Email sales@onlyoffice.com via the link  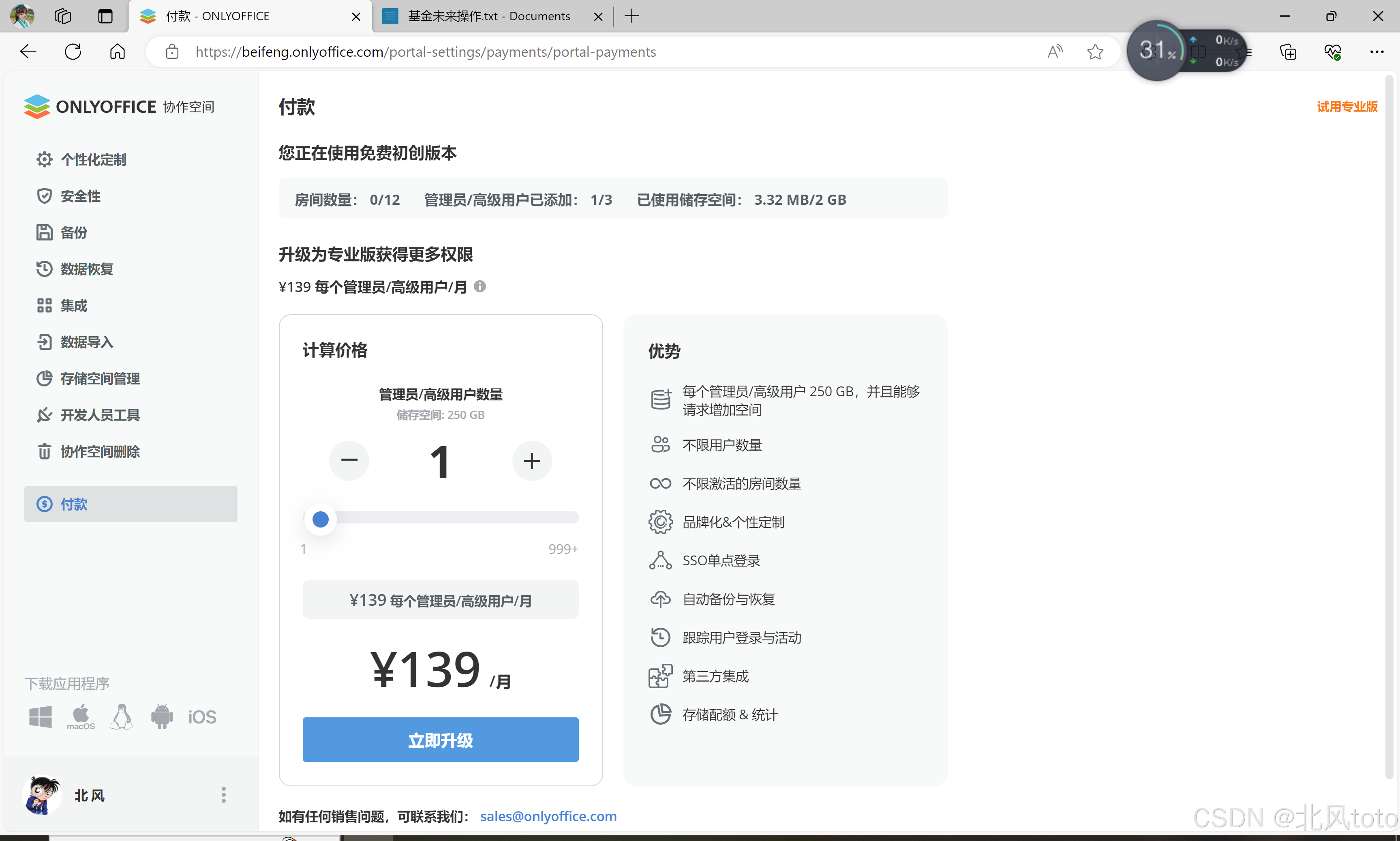(x=548, y=816)
